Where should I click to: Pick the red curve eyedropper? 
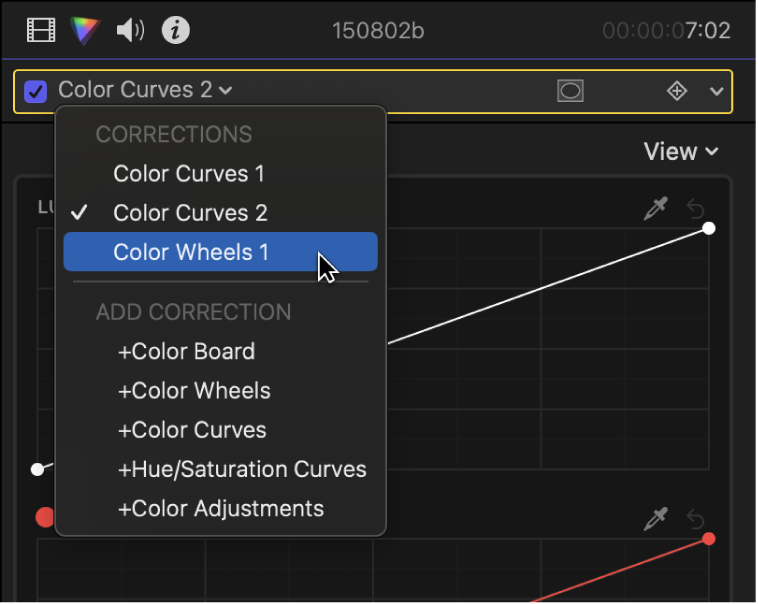pyautogui.click(x=656, y=518)
